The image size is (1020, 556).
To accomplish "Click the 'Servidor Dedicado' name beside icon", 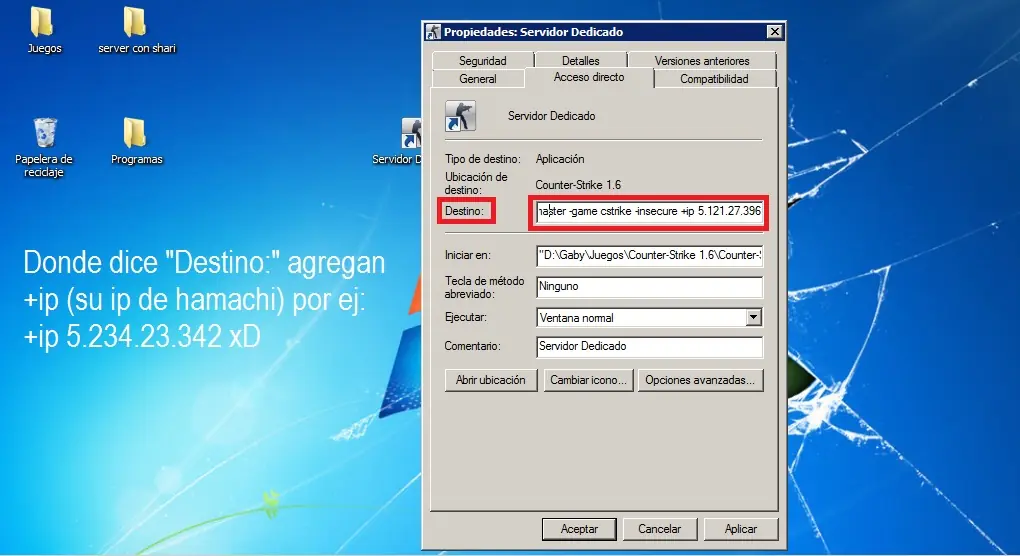I will [551, 116].
